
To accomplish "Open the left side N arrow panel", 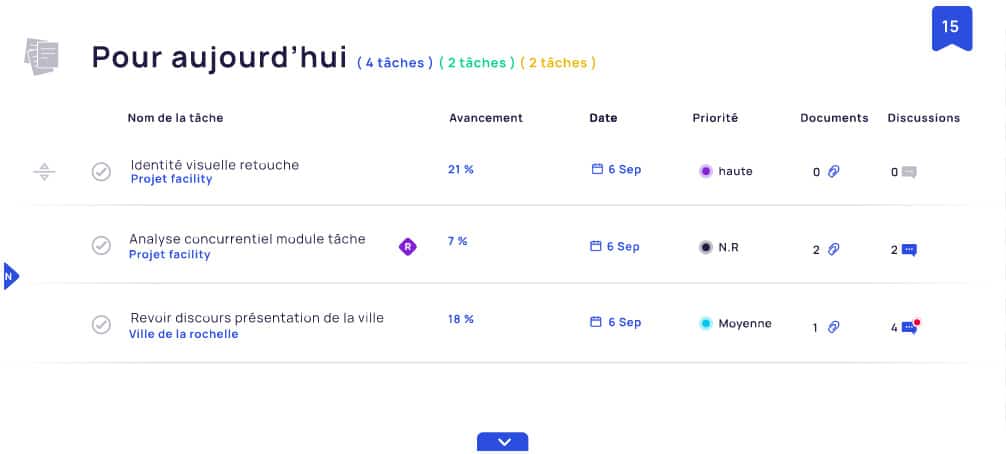I will [11, 276].
